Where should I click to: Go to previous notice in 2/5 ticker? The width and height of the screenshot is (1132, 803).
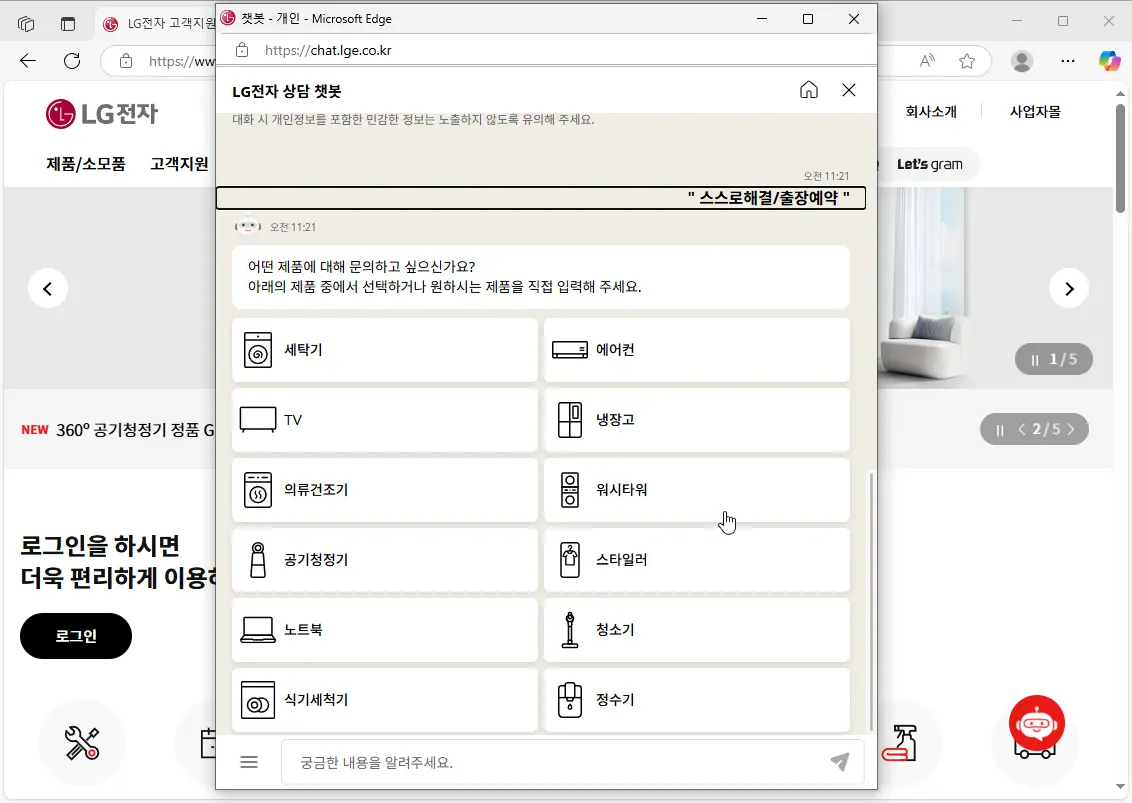[1022, 429]
